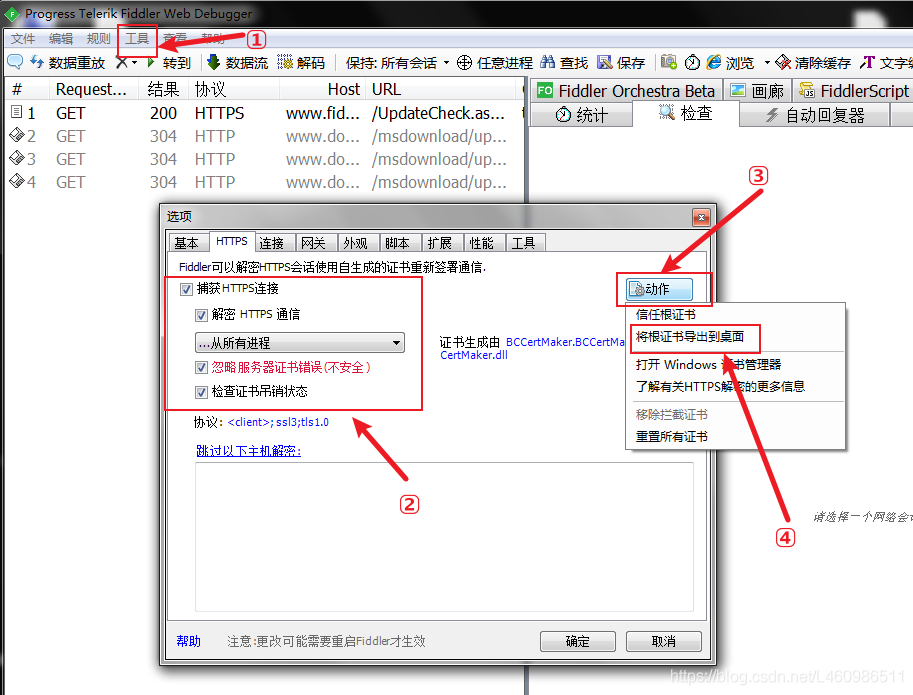The width and height of the screenshot is (913, 695).
Task: Click the 浏览 browser toolbar button
Action: click(730, 62)
